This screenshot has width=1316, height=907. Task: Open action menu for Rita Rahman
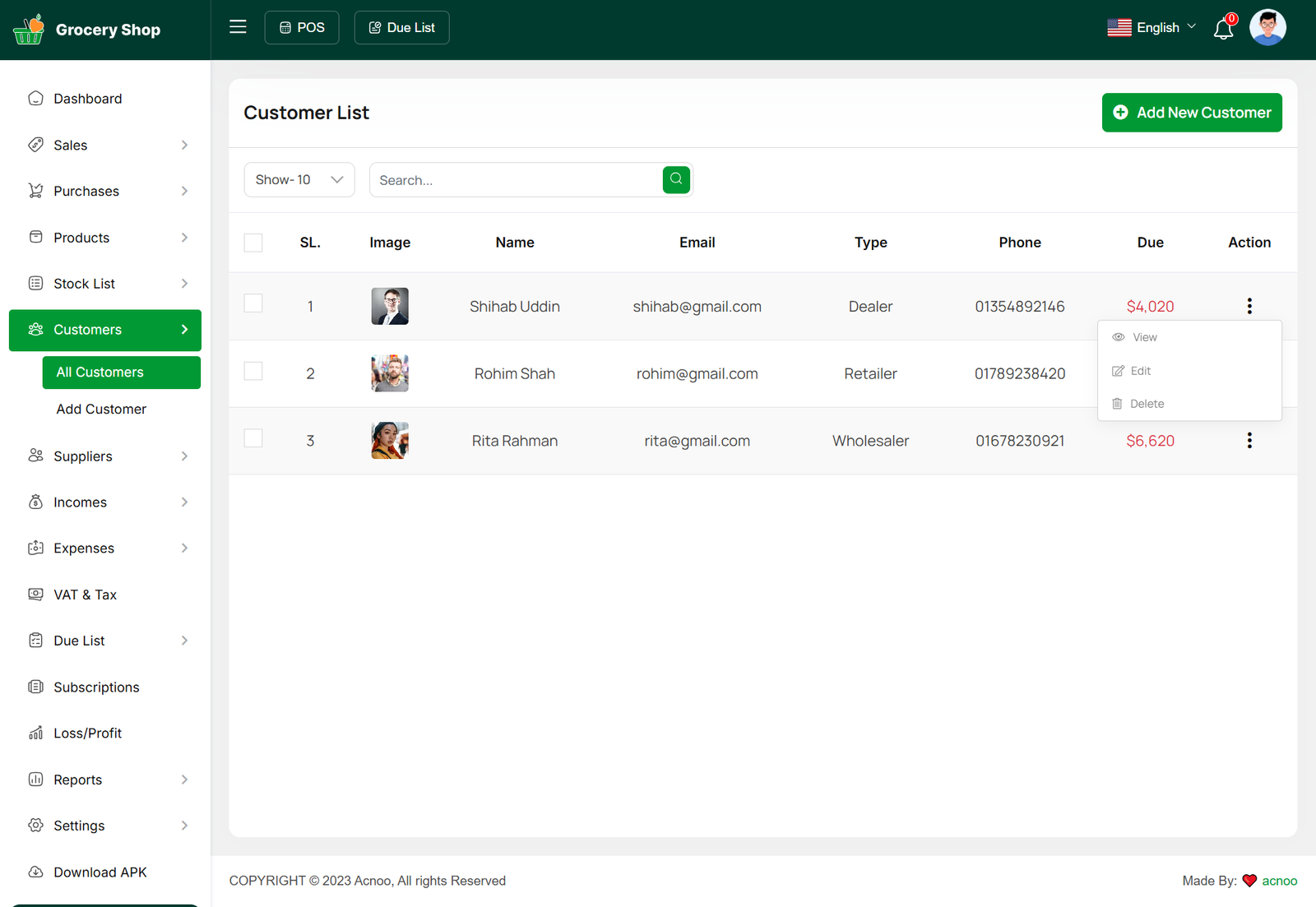[1249, 441]
